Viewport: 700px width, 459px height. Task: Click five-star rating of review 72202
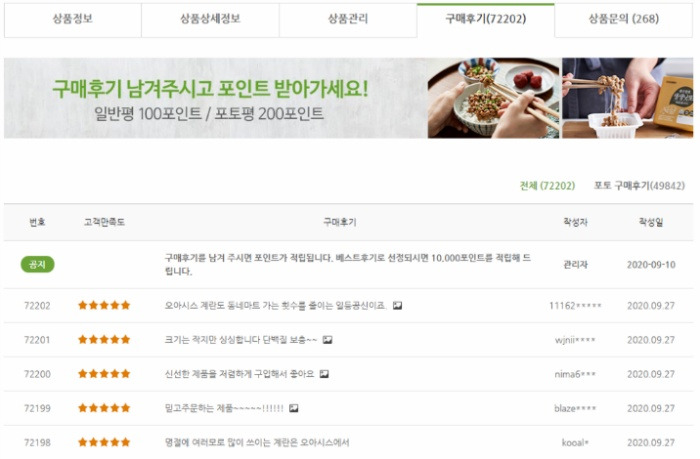point(104,305)
